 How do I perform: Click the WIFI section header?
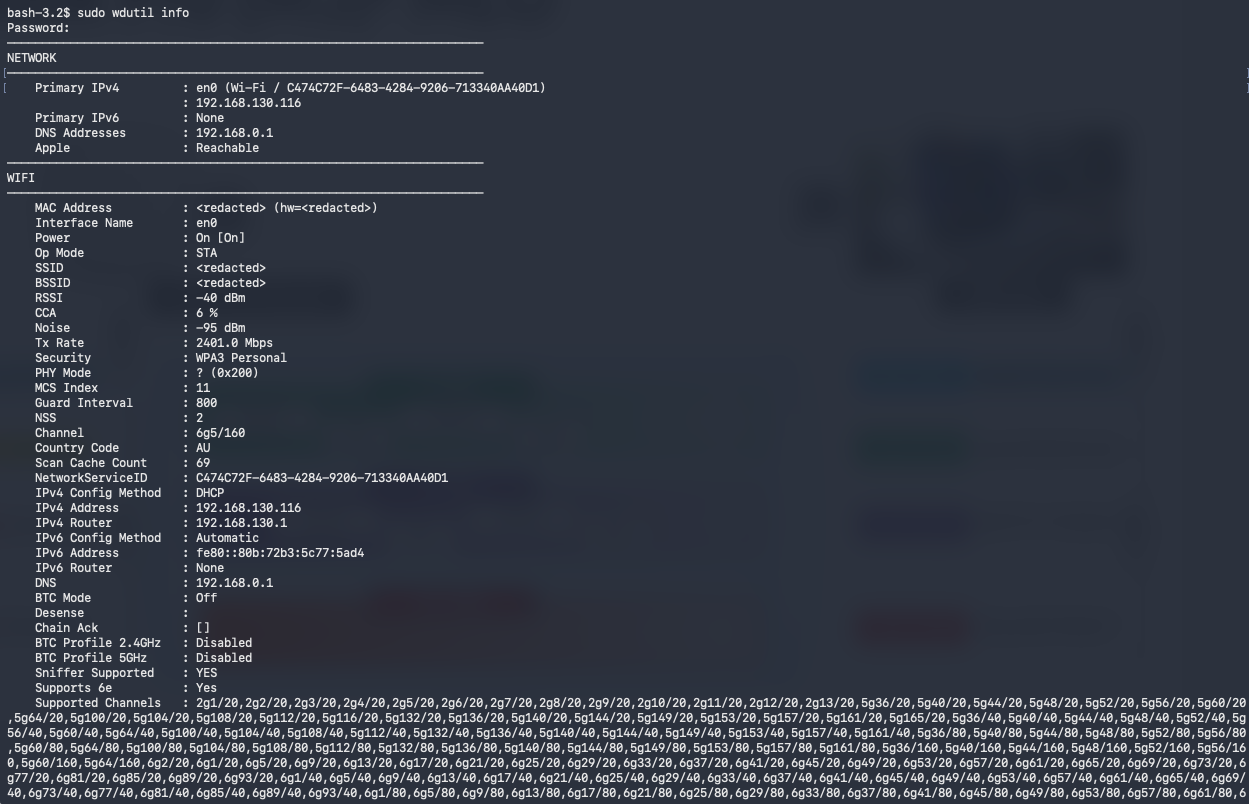coord(21,178)
